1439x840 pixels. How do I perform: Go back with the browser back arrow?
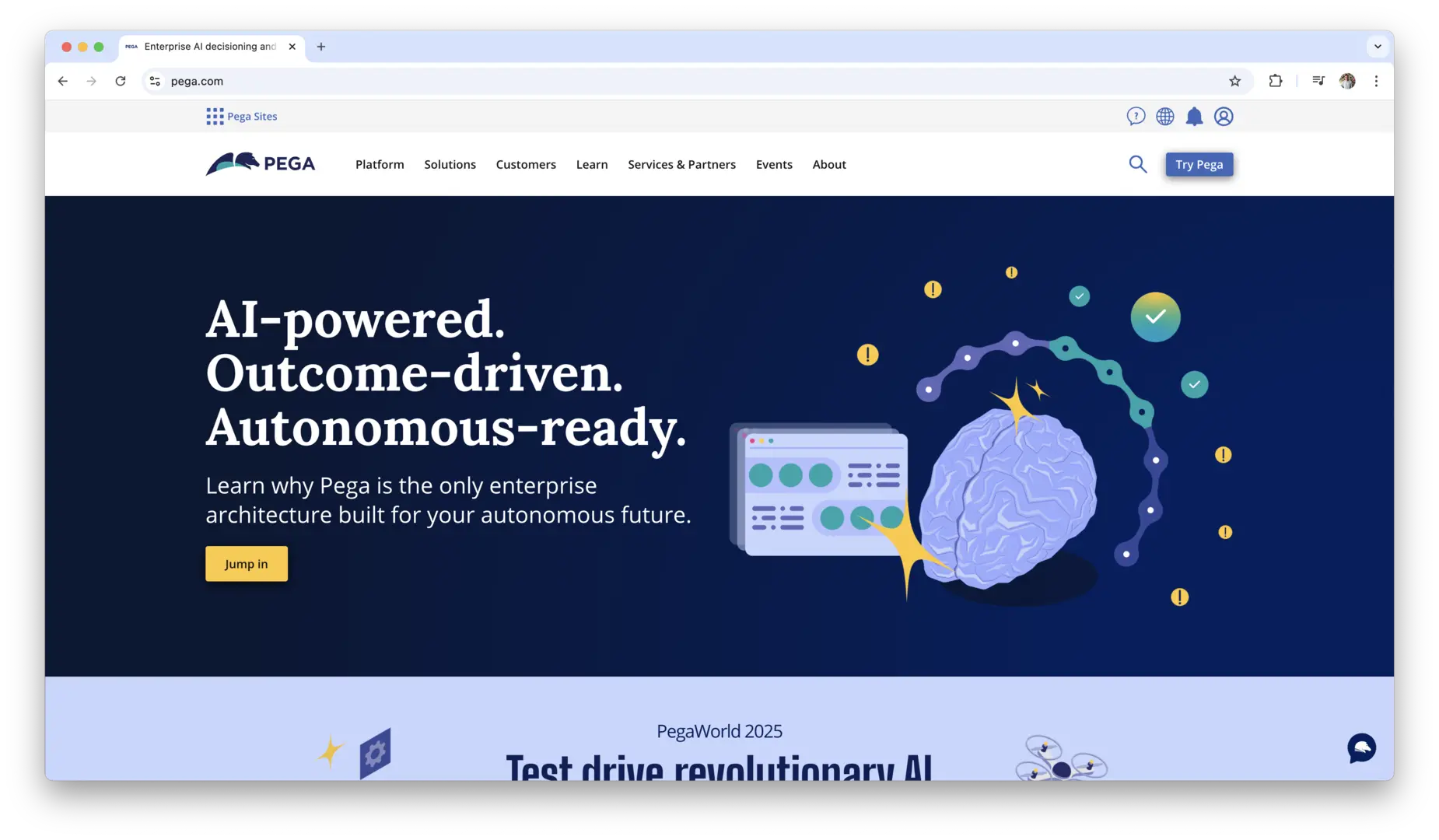point(63,81)
